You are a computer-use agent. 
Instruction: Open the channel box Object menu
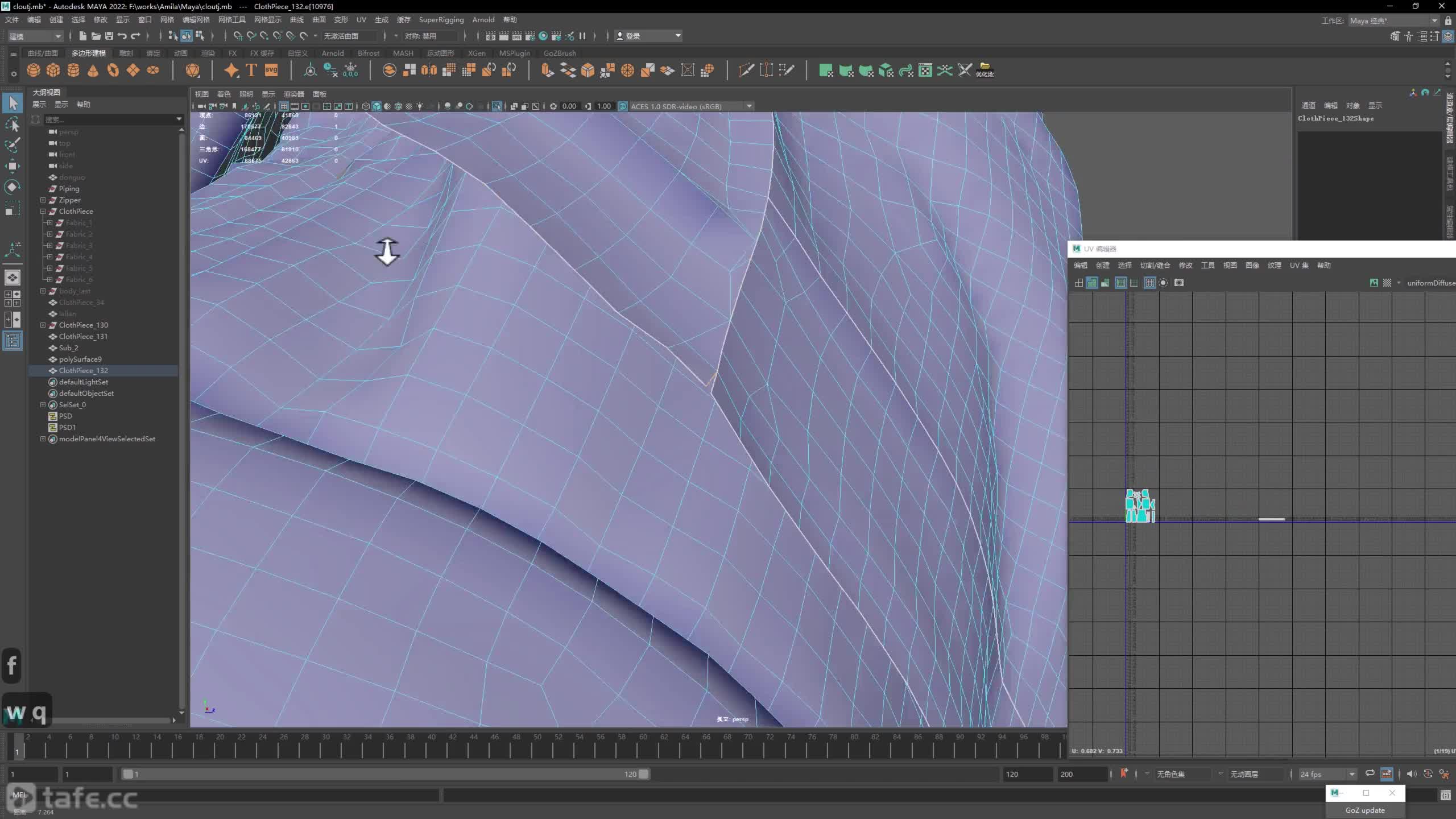[1352, 106]
